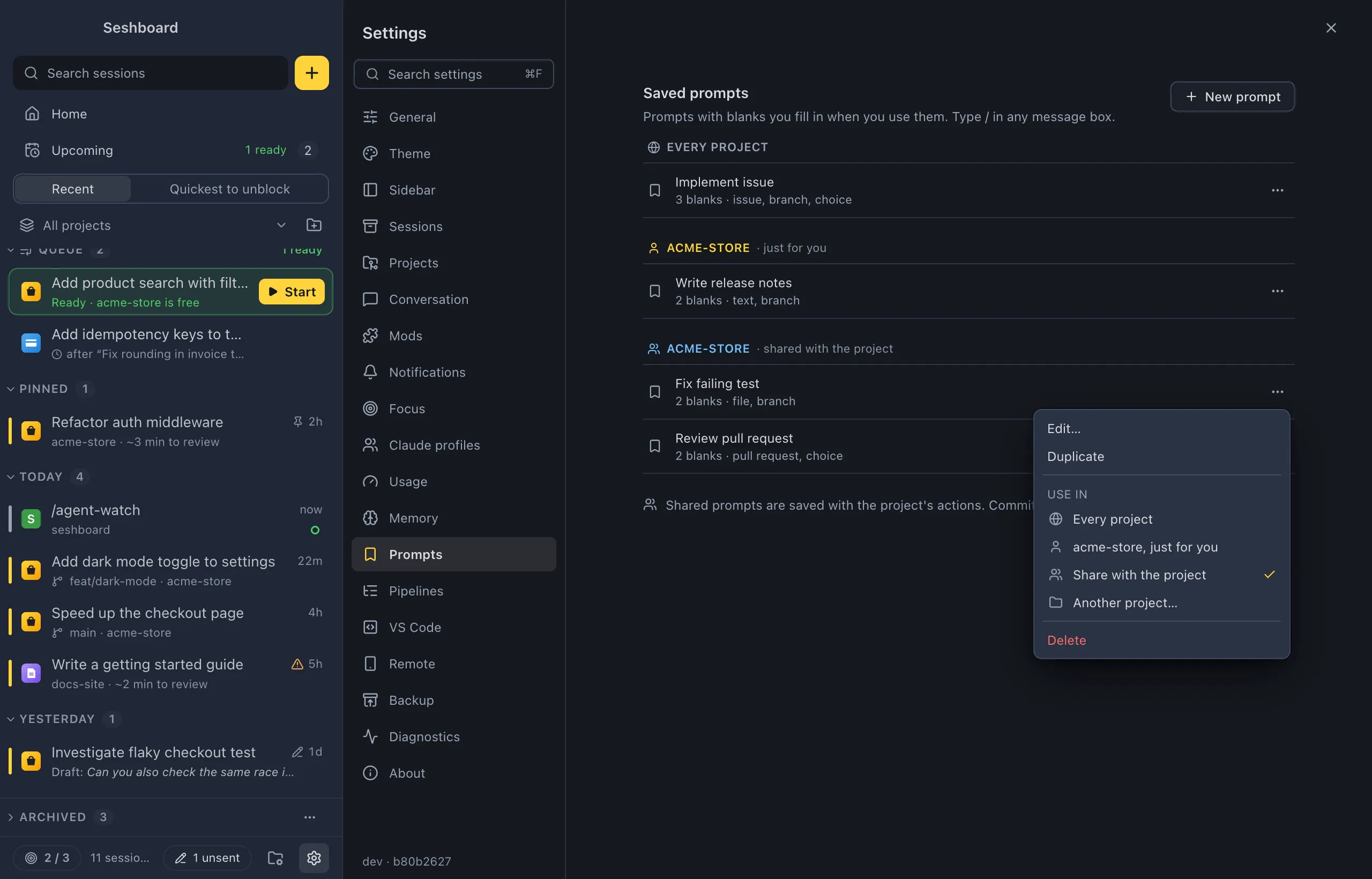
Task: Click the yellow new session plus button
Action: click(x=311, y=73)
